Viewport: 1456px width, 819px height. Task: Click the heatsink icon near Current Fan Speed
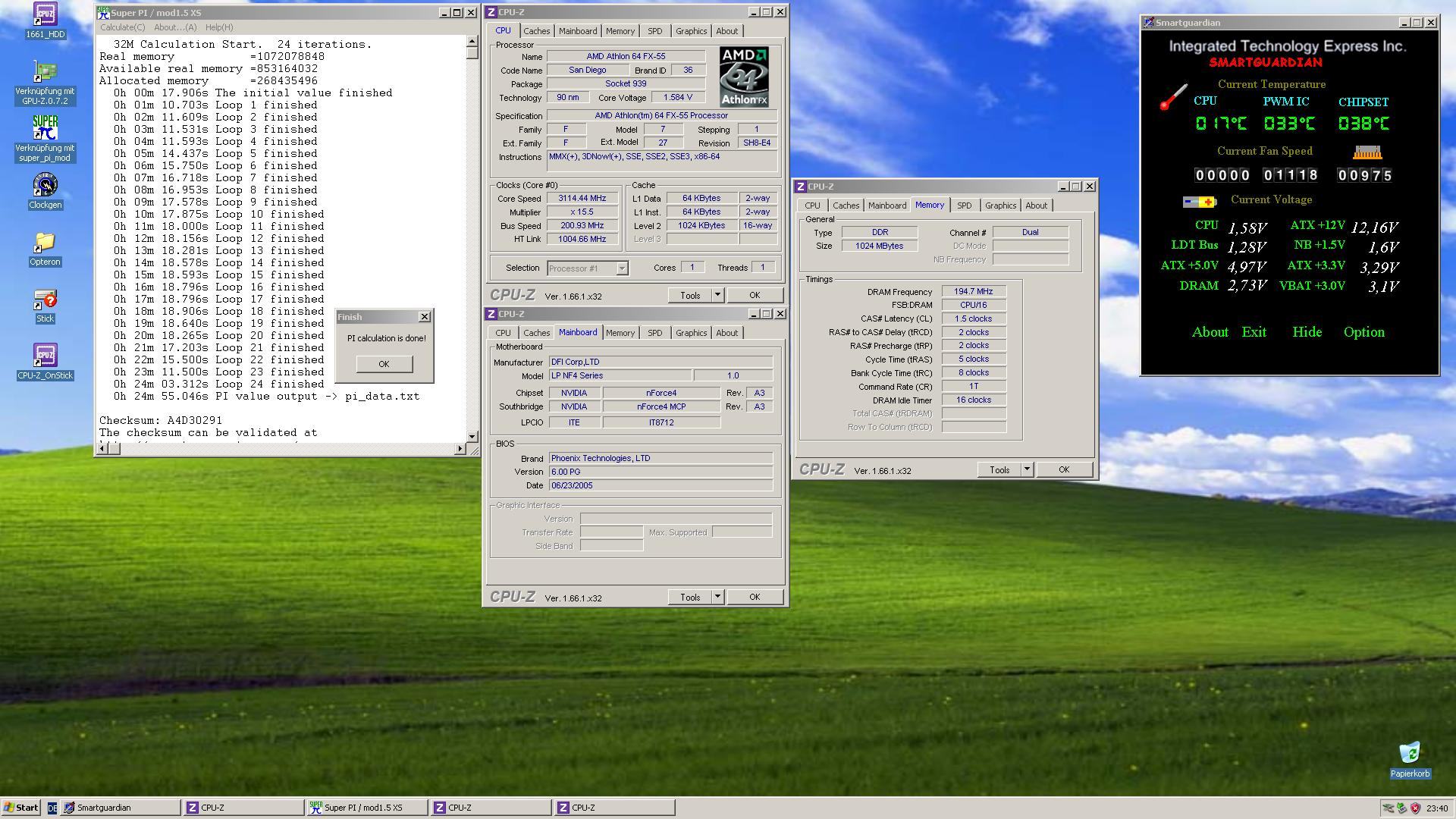coord(1367,152)
